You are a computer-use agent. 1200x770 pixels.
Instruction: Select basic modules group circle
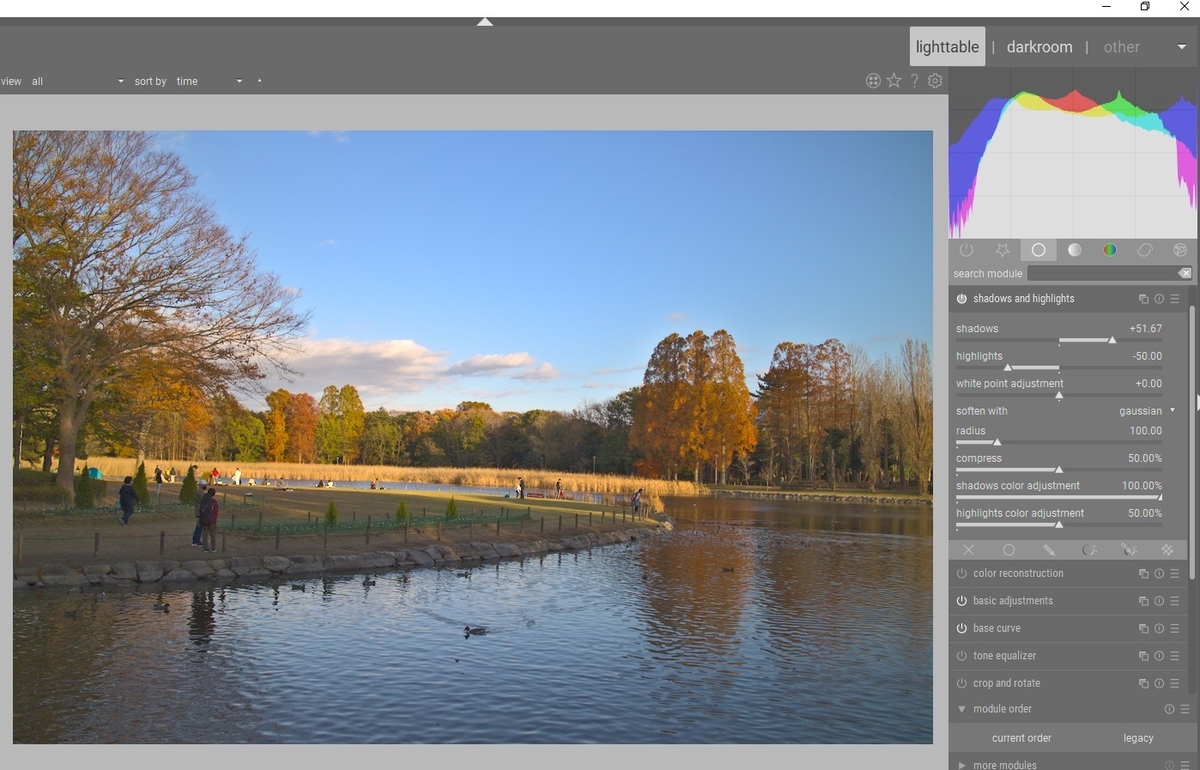[1038, 250]
